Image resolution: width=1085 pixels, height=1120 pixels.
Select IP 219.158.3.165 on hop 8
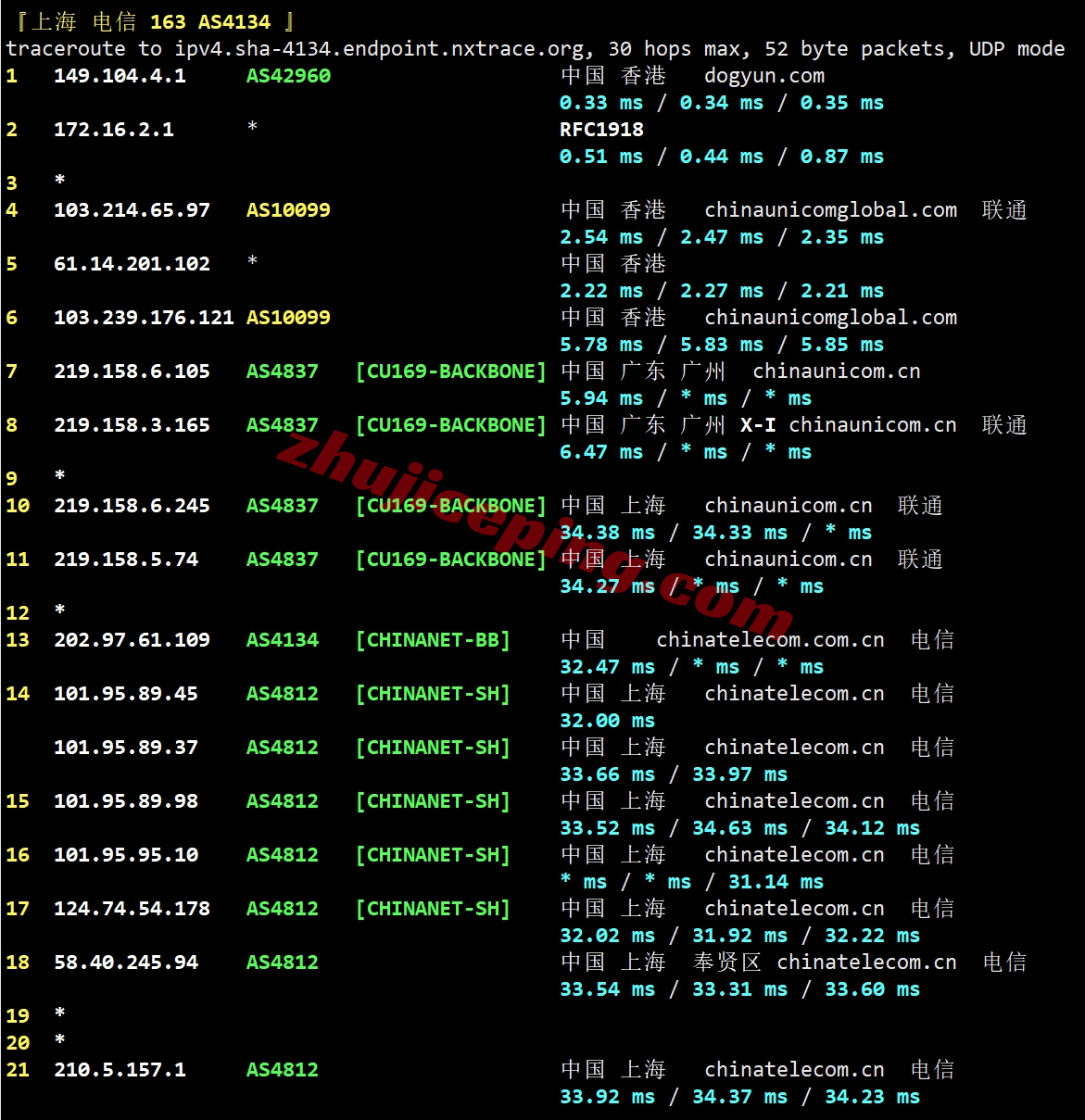[132, 424]
